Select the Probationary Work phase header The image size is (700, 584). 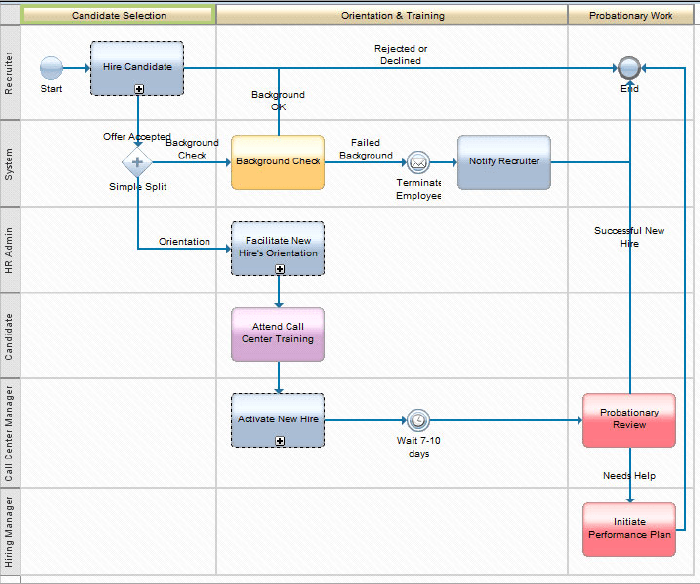(x=630, y=15)
